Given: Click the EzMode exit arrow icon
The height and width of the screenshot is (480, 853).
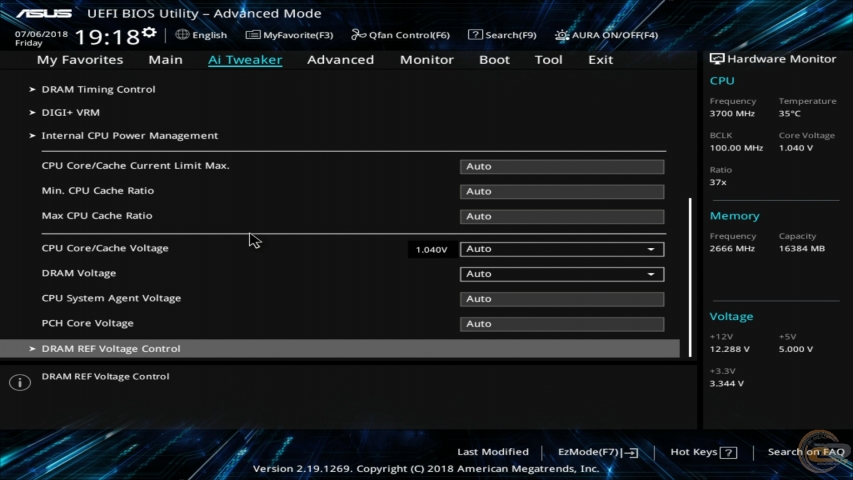Looking at the screenshot, I should [x=631, y=452].
